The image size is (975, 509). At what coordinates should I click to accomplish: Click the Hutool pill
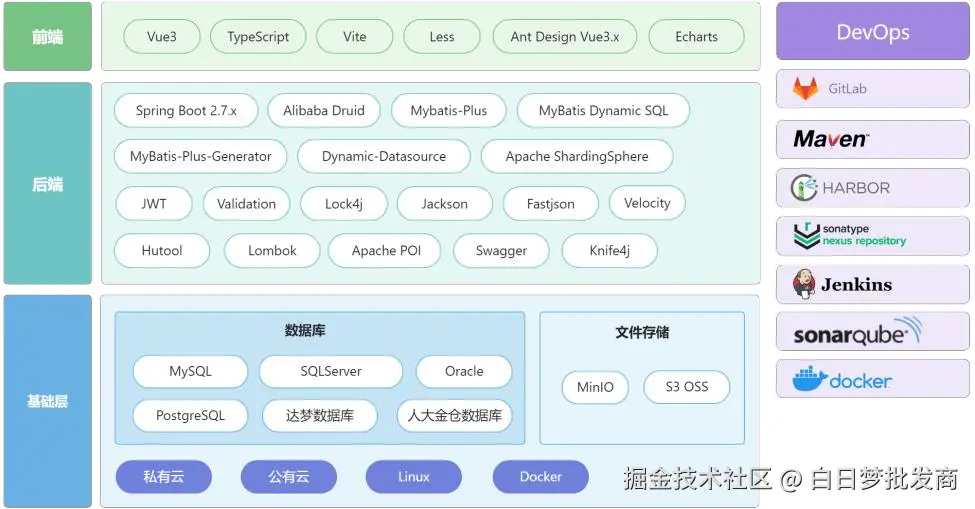162,250
